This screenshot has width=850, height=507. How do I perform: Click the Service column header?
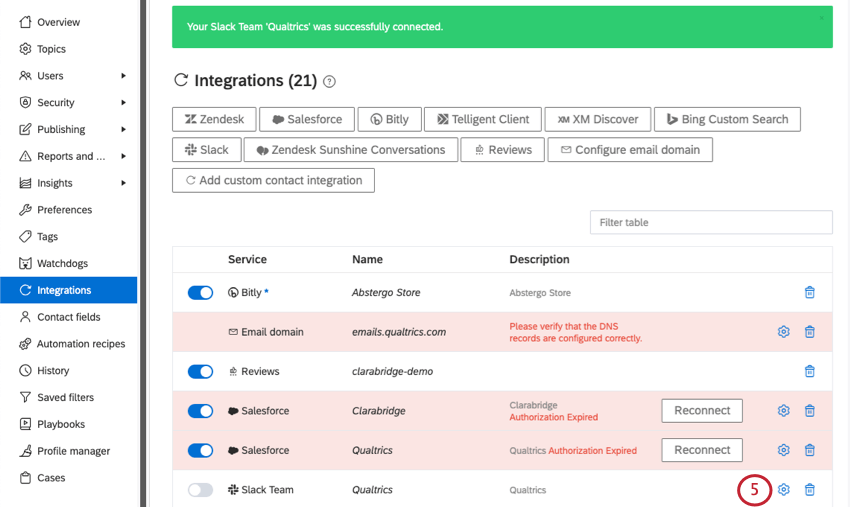[x=247, y=259]
